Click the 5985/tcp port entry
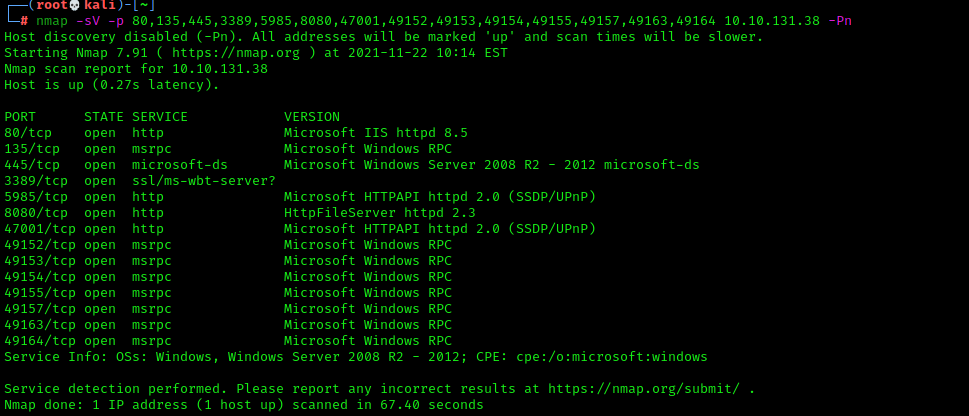 click(36, 197)
